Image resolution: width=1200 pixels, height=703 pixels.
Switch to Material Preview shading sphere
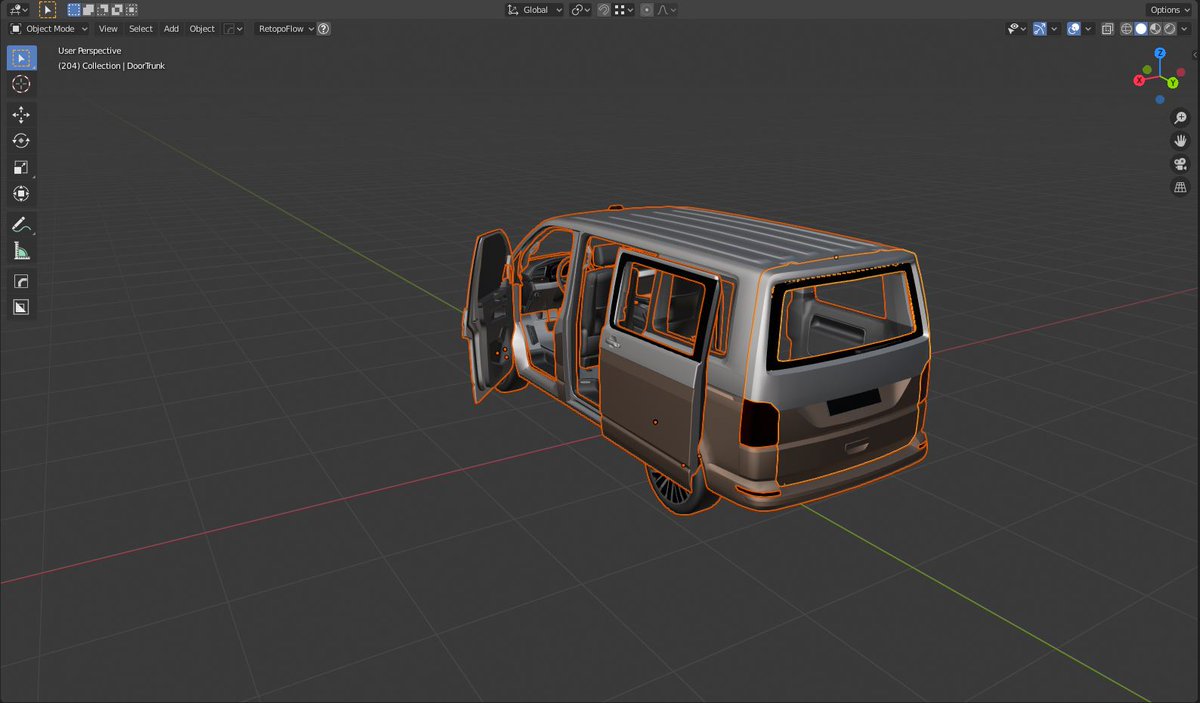click(1155, 29)
